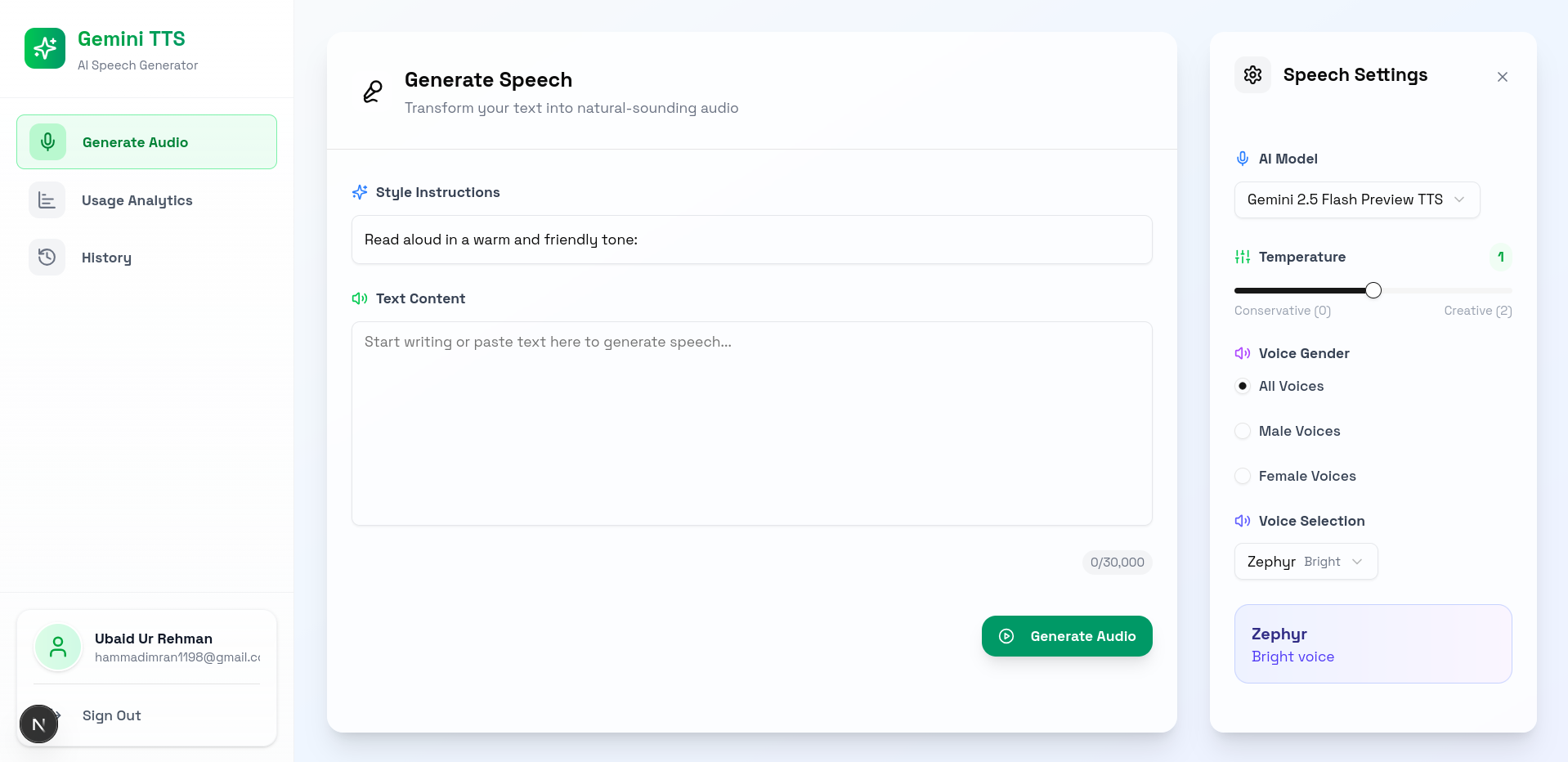
Task: Click the text content input area
Action: tap(750, 424)
